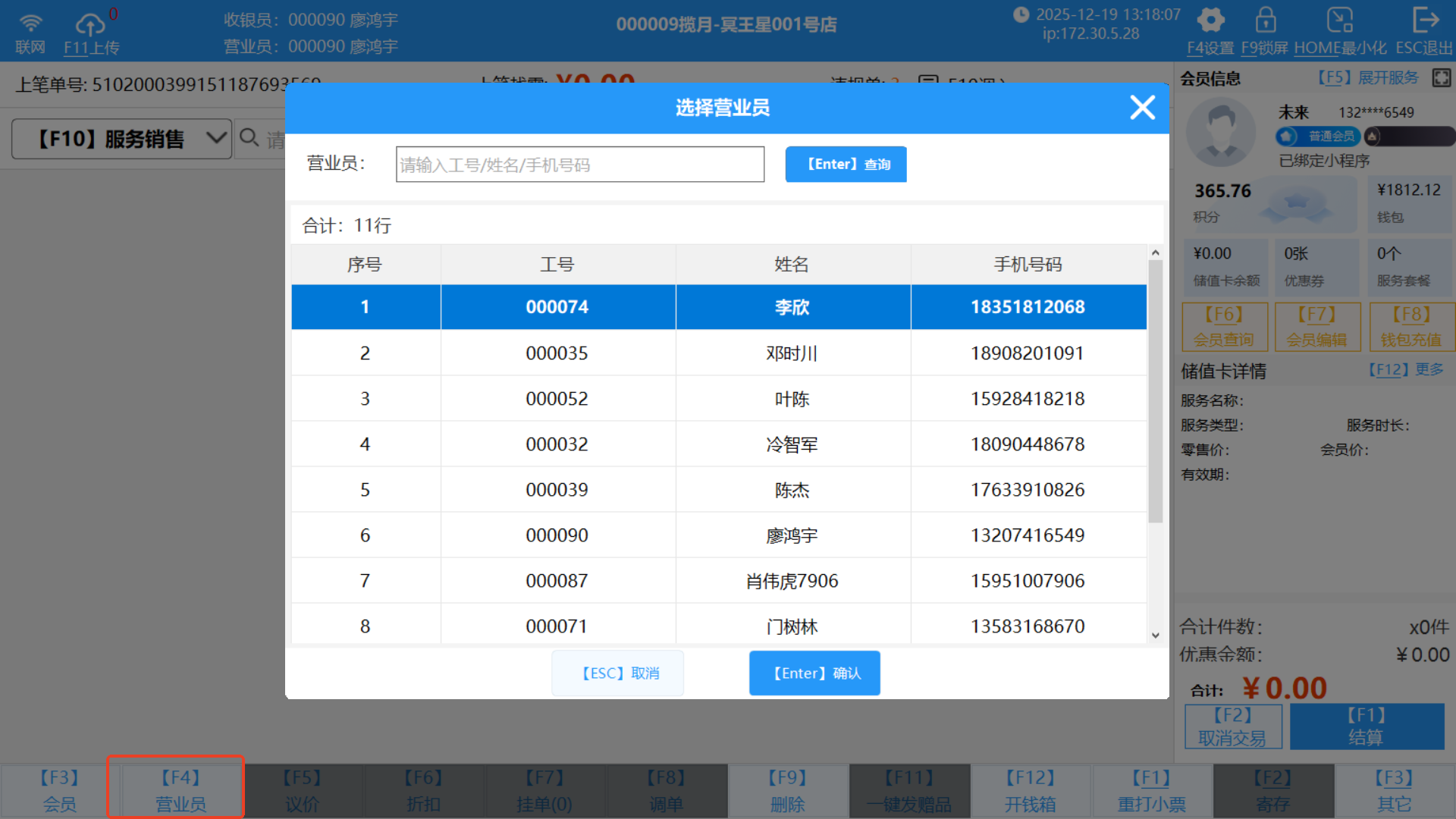Click the salesperson search input field
This screenshot has width=1456, height=819.
(580, 165)
